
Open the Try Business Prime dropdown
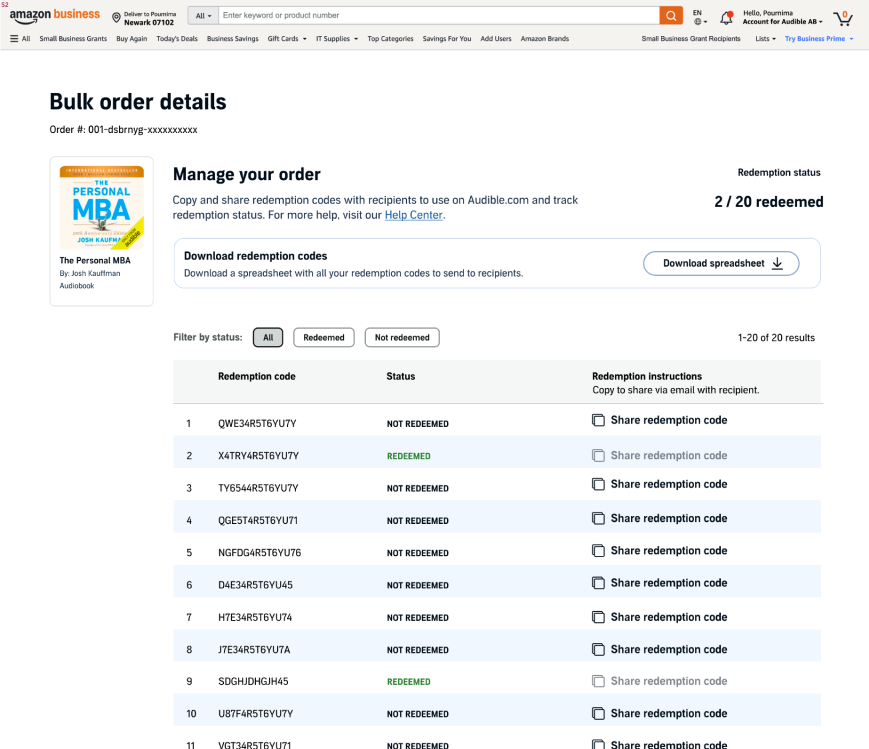(819, 39)
